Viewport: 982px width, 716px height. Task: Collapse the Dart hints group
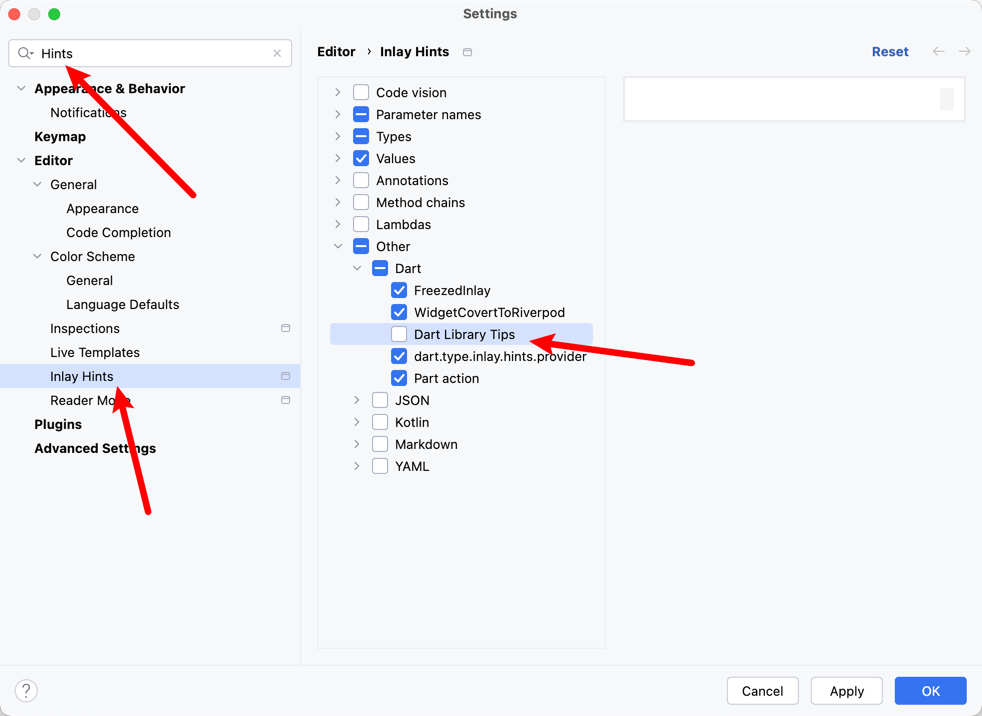pyautogui.click(x=357, y=268)
